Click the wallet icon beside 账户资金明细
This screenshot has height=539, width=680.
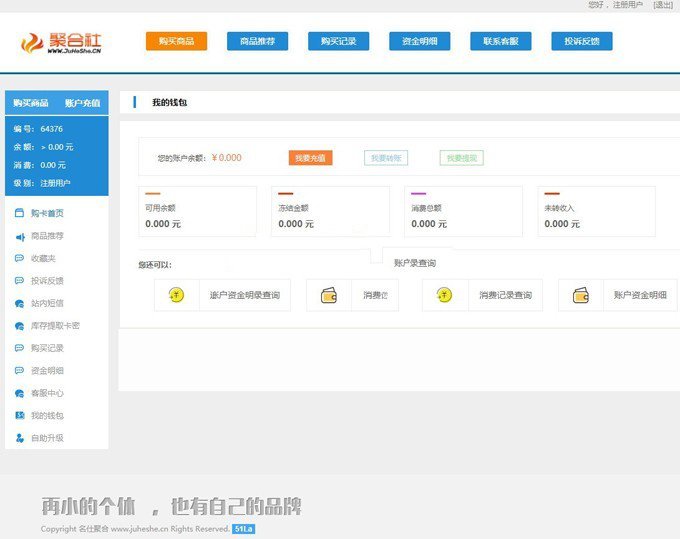580,295
